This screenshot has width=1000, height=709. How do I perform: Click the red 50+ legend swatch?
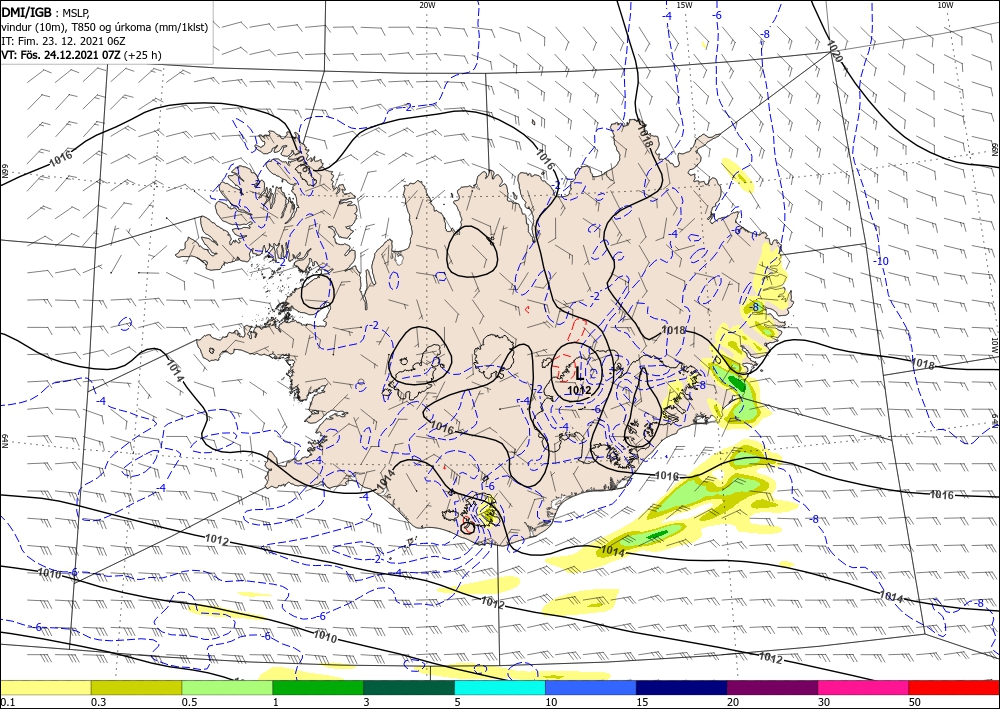(x=954, y=687)
